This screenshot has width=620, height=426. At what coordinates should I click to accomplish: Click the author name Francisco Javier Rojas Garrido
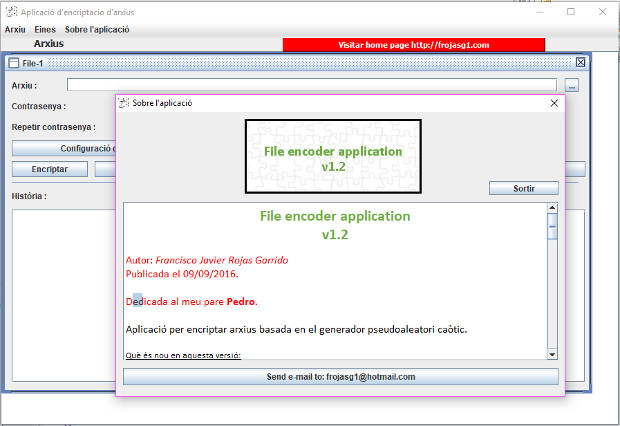click(x=222, y=260)
